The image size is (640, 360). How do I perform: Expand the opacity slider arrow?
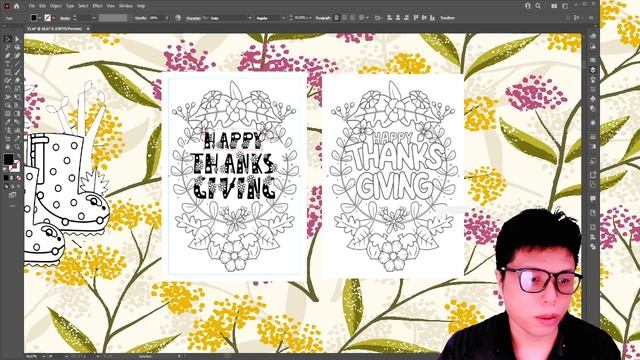pos(167,18)
